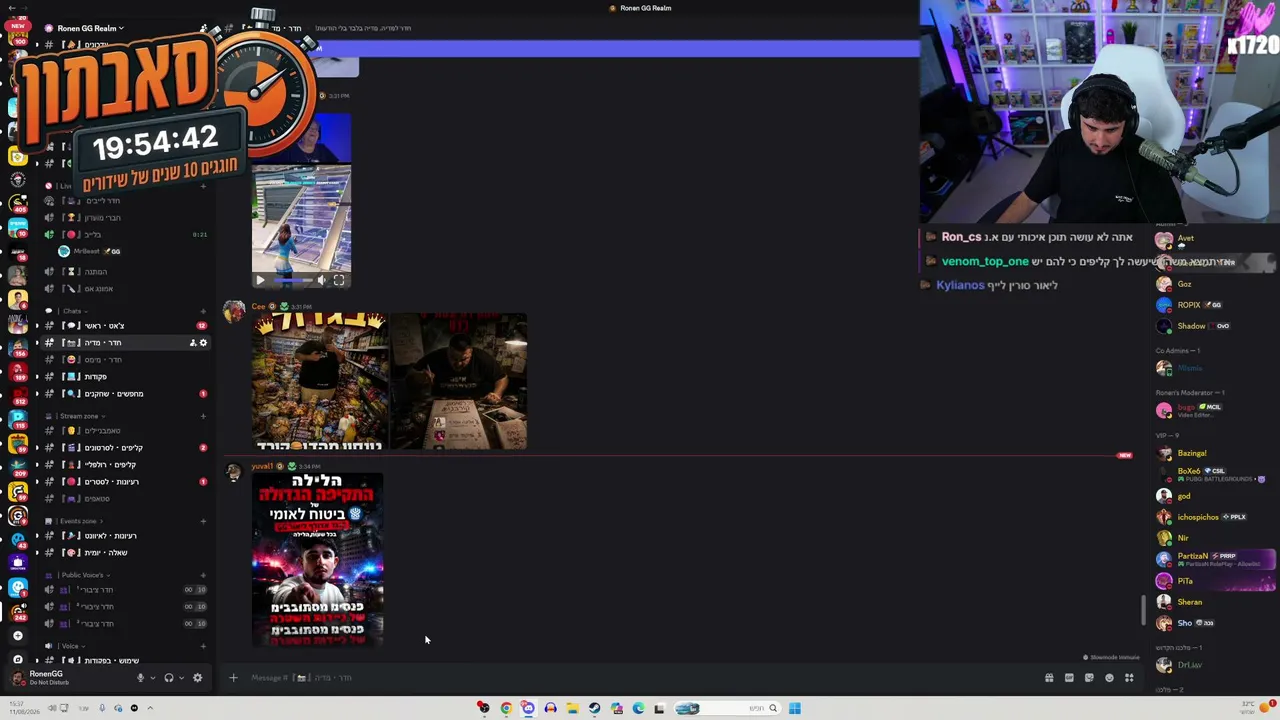Viewport: 1280px width, 720px height.
Task: Collapse the Events zone category
Action: [x=76, y=521]
